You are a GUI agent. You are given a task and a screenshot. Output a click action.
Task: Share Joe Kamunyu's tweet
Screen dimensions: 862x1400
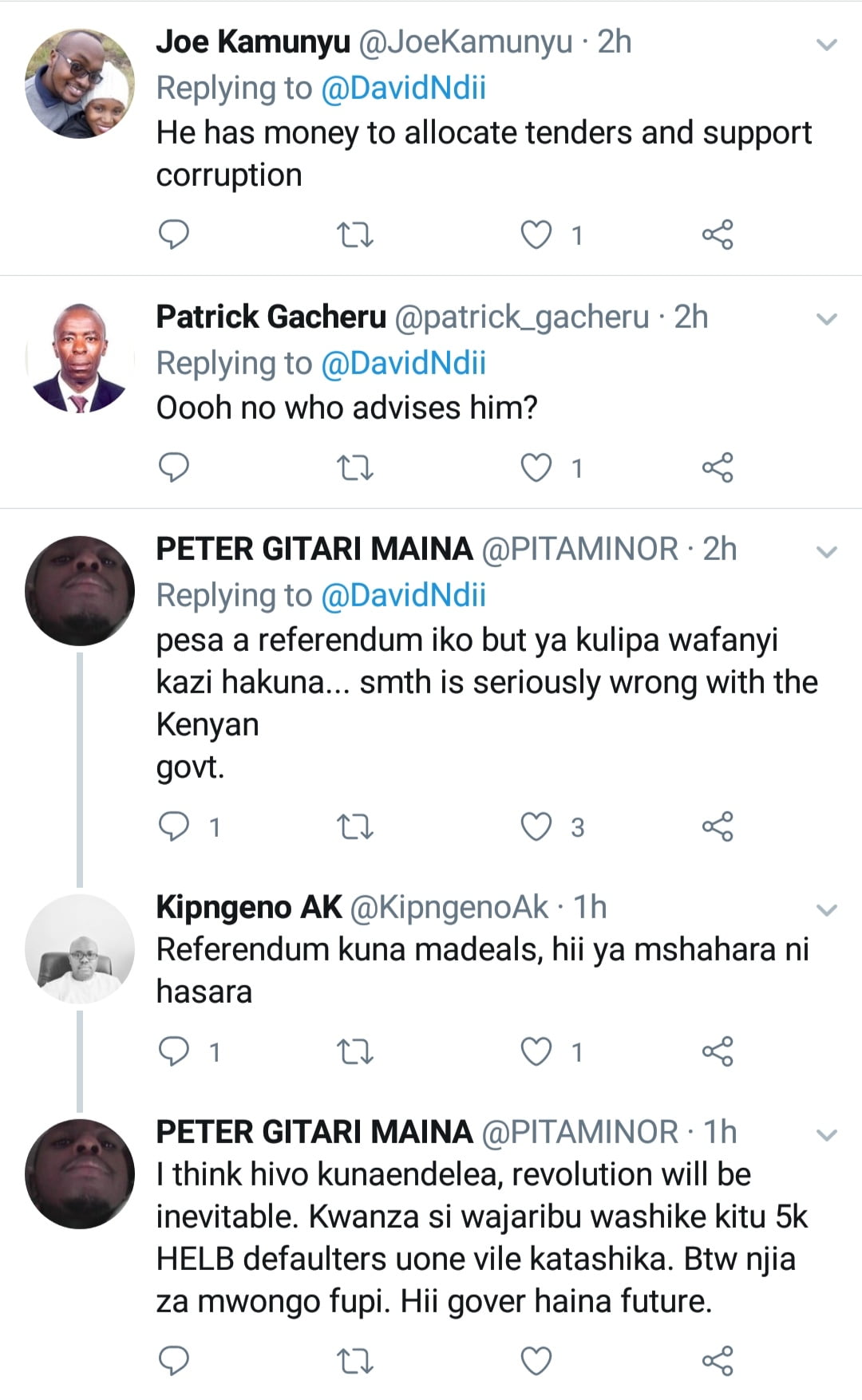tap(717, 235)
